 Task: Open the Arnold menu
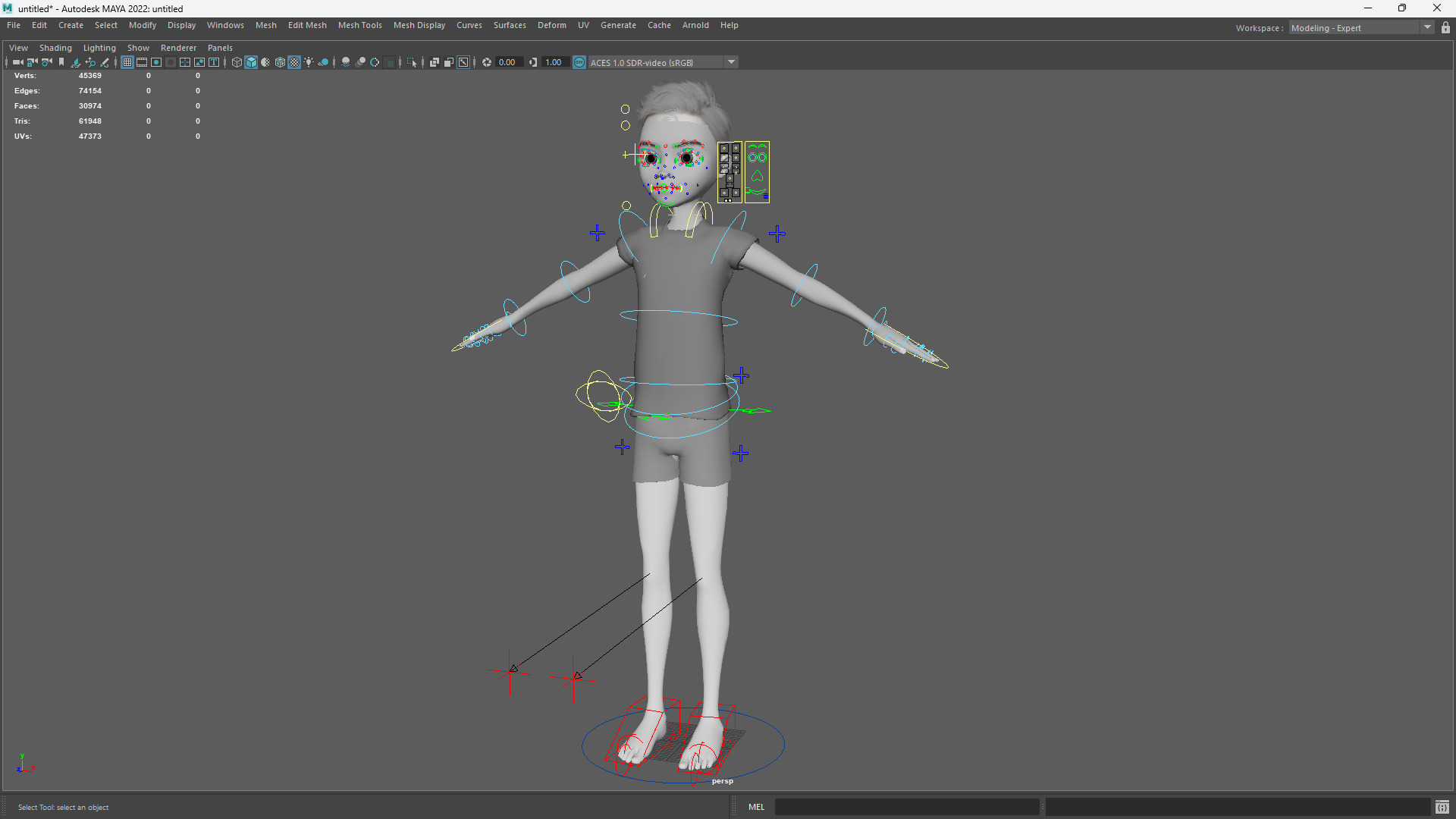[x=695, y=25]
